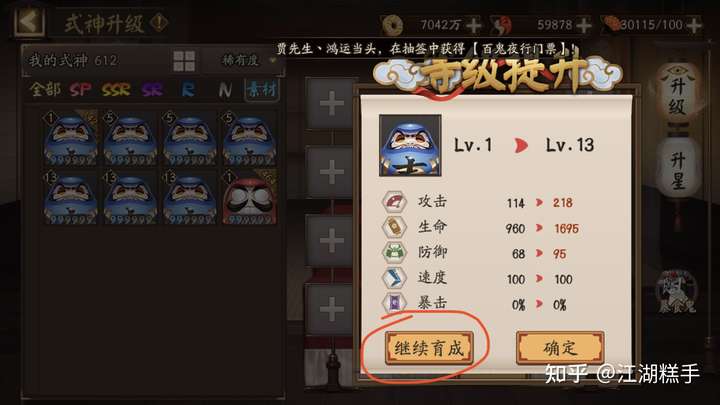Add stamina with plus icon near 30115/100

(x=694, y=25)
